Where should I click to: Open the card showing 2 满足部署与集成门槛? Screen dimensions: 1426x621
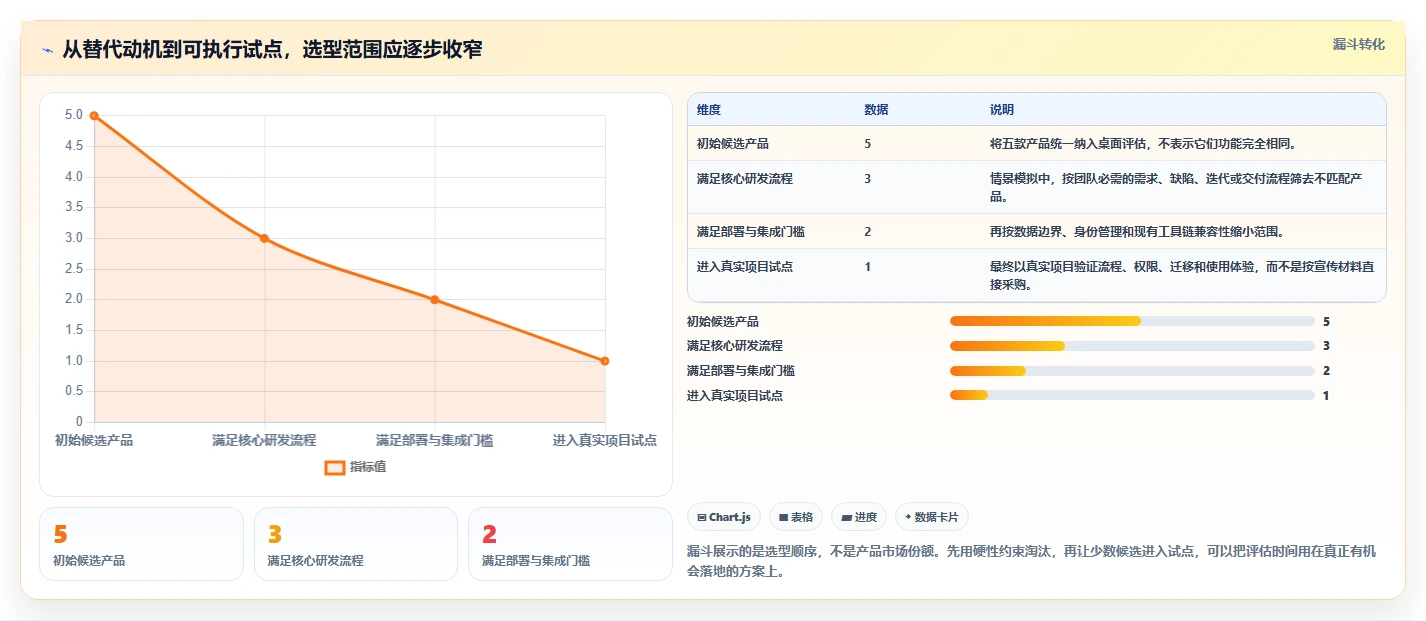pyautogui.click(x=570, y=544)
